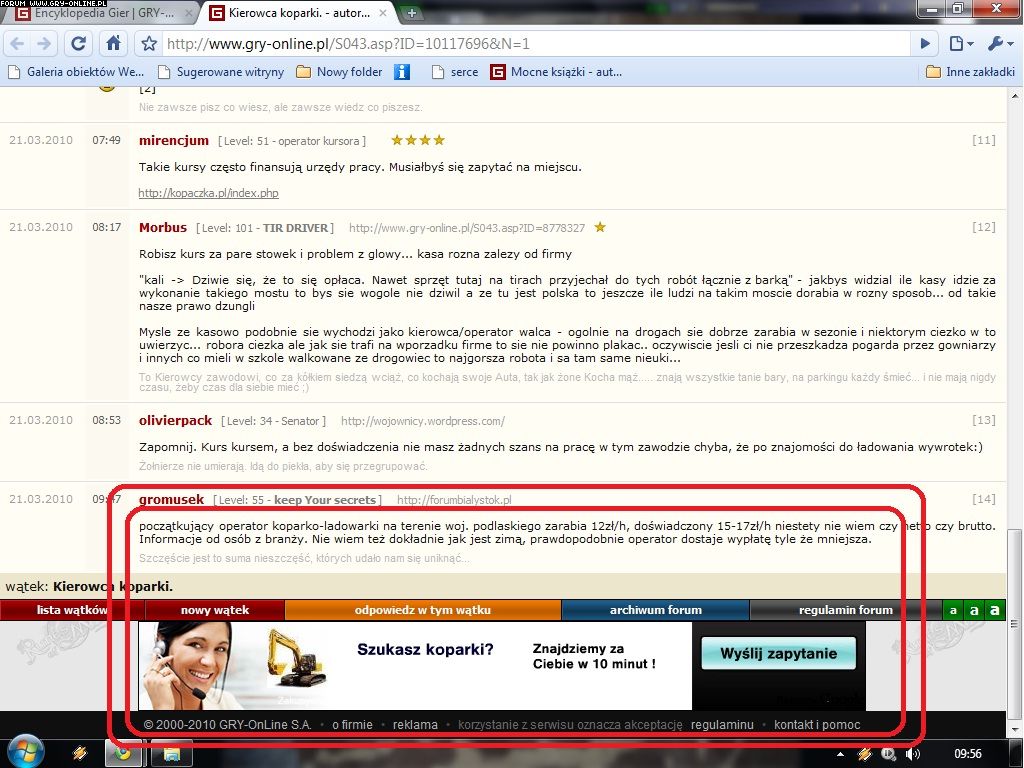The width and height of the screenshot is (1024, 768).
Task: Reload the current page
Action: point(78,44)
